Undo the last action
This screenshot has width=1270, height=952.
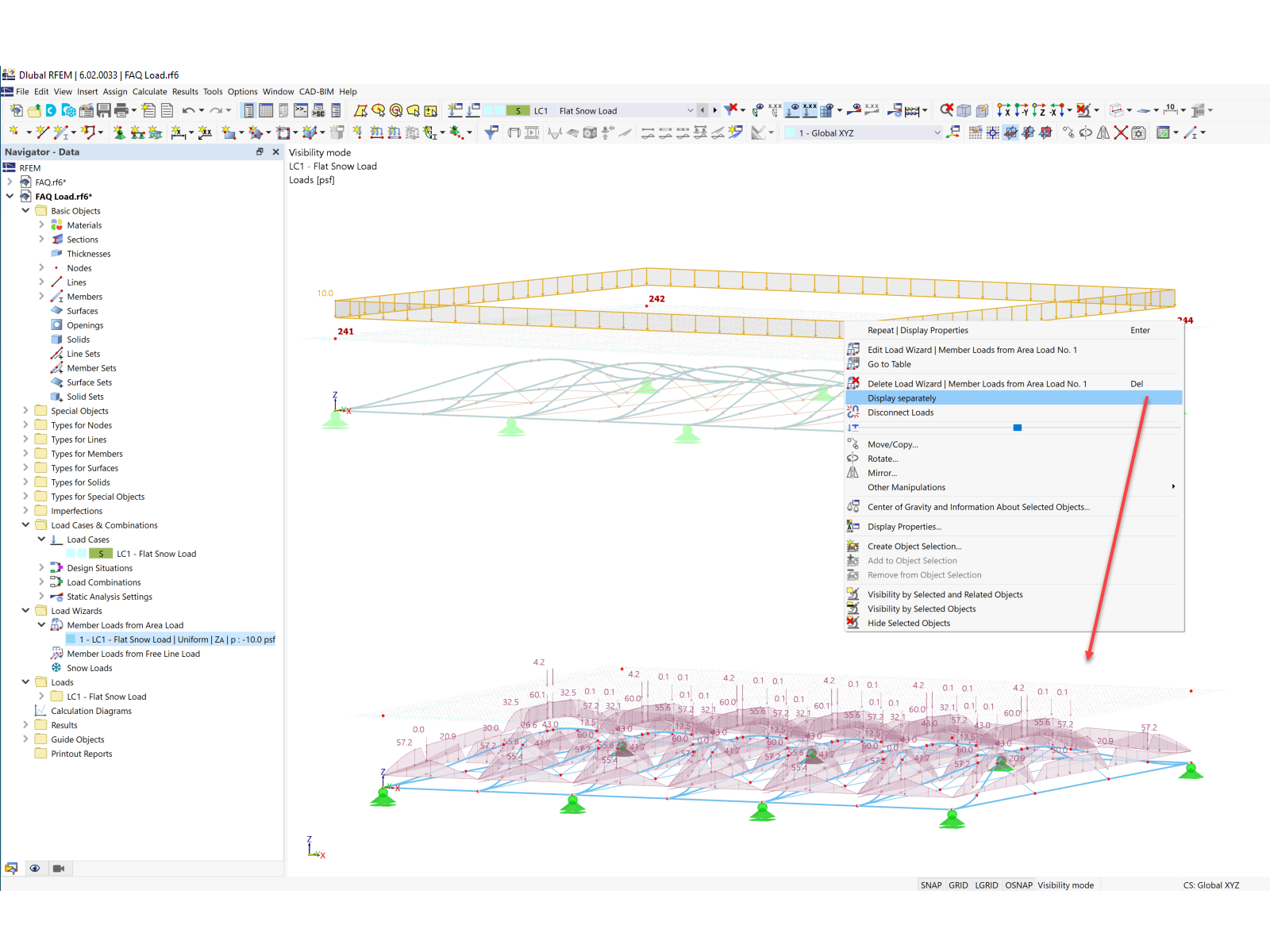tap(187, 110)
